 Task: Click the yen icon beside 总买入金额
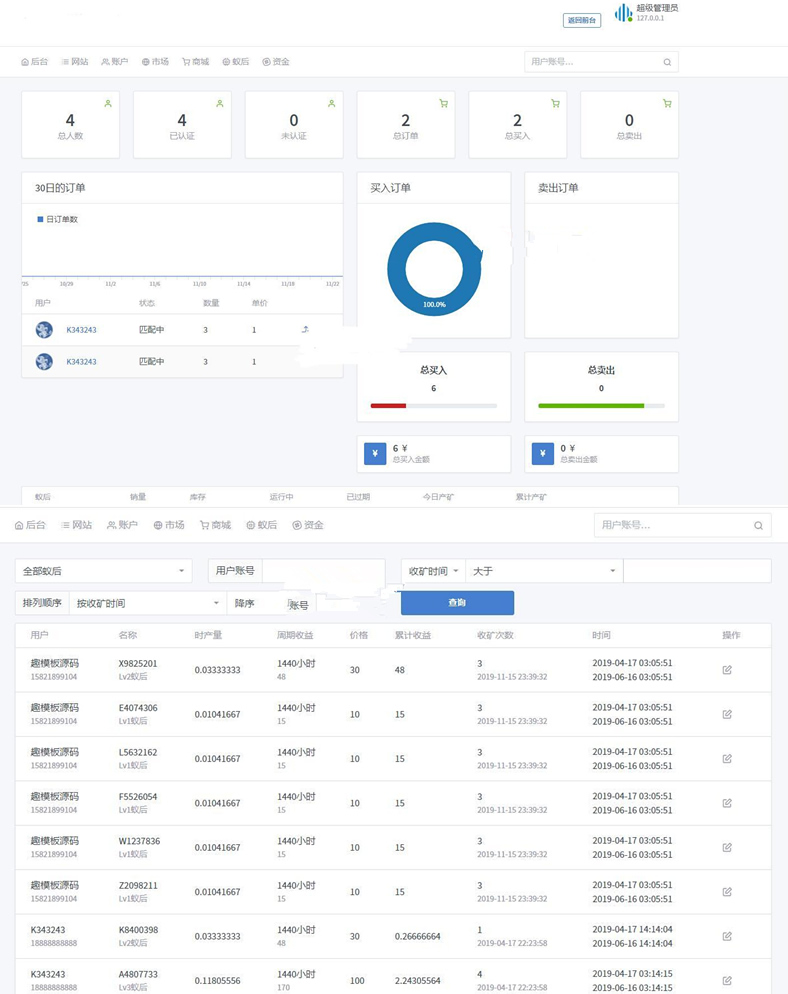click(x=375, y=454)
